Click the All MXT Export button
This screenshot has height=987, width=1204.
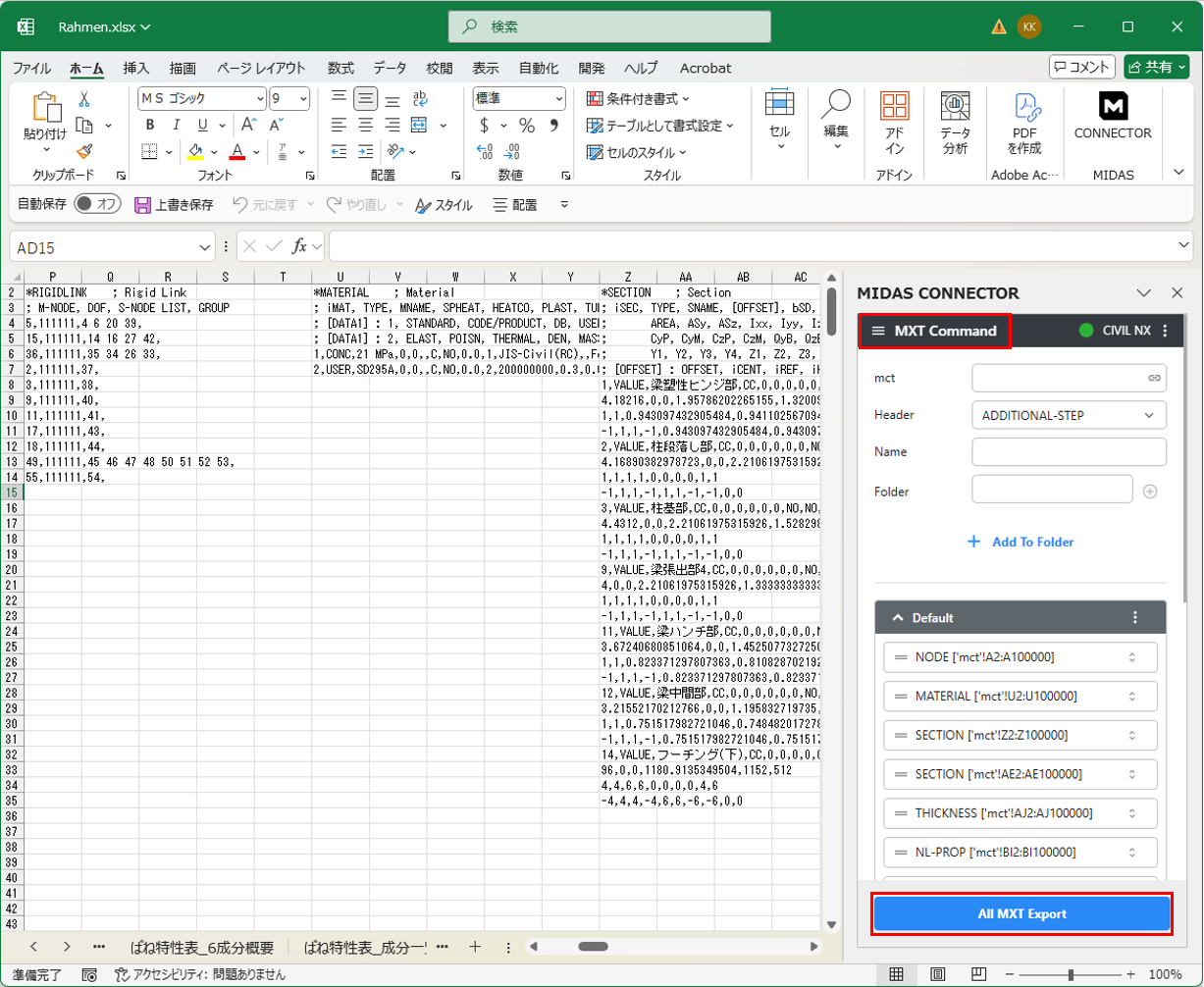(1021, 913)
